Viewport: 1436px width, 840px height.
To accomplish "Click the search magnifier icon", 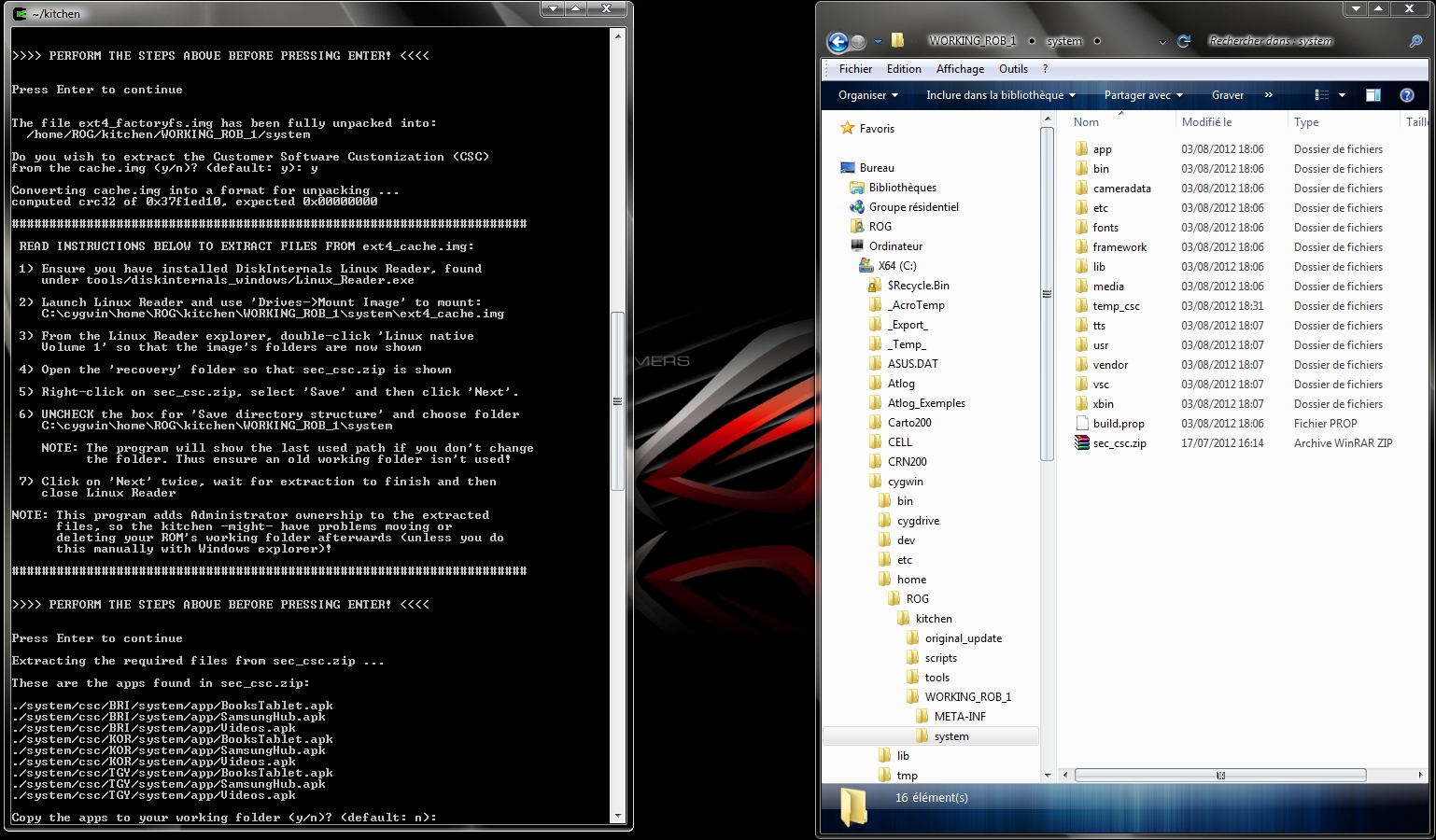I will coord(1415,41).
